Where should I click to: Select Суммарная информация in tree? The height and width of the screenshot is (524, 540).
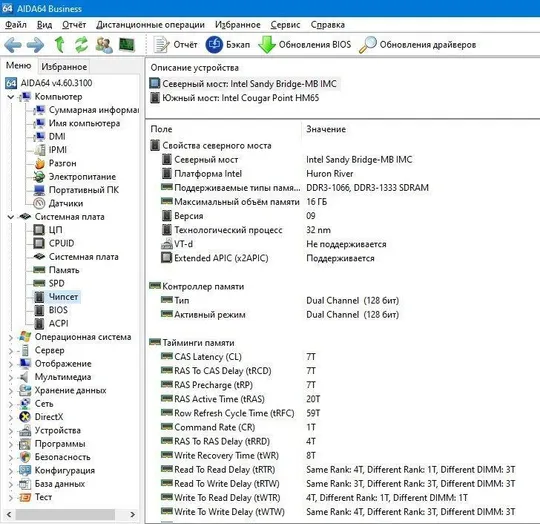(x=86, y=110)
